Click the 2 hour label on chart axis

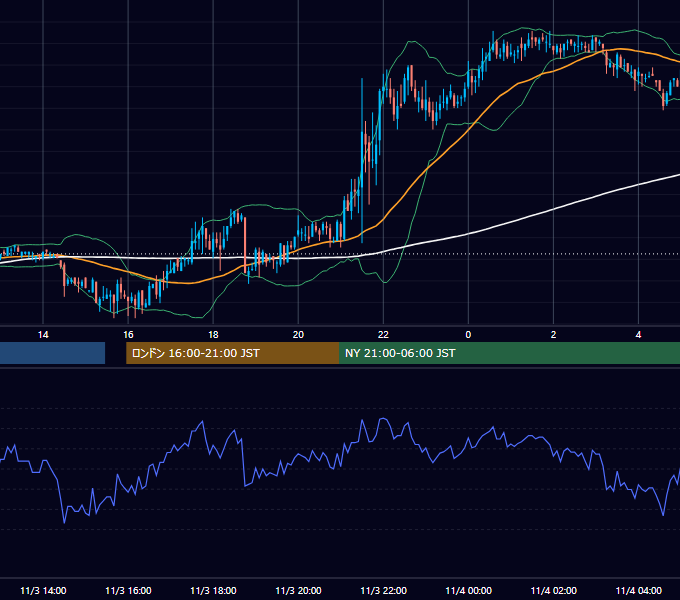pos(553,335)
